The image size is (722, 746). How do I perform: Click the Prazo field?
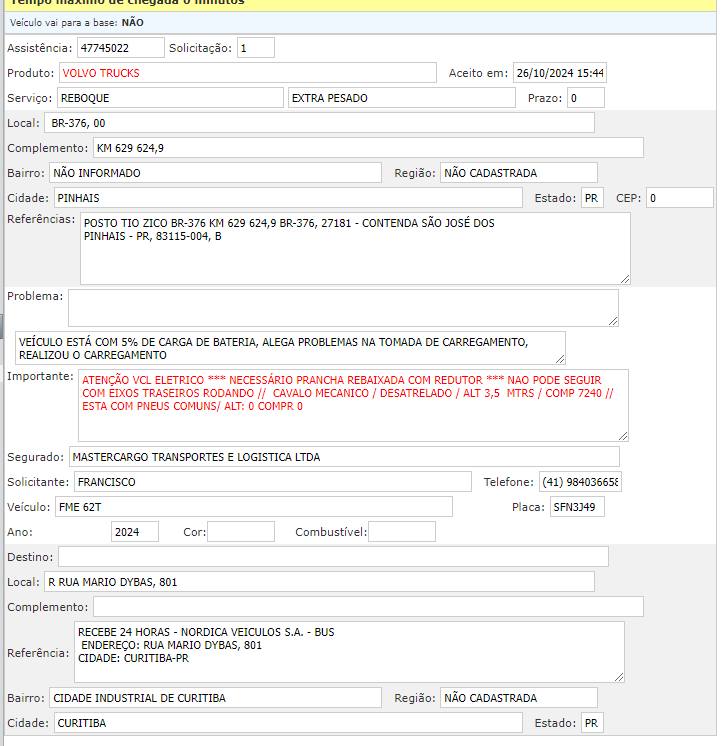[586, 98]
